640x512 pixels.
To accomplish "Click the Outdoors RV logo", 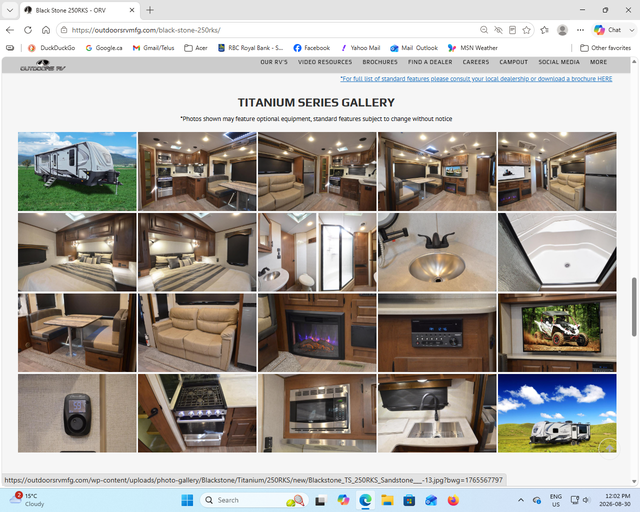I will (x=43, y=65).
